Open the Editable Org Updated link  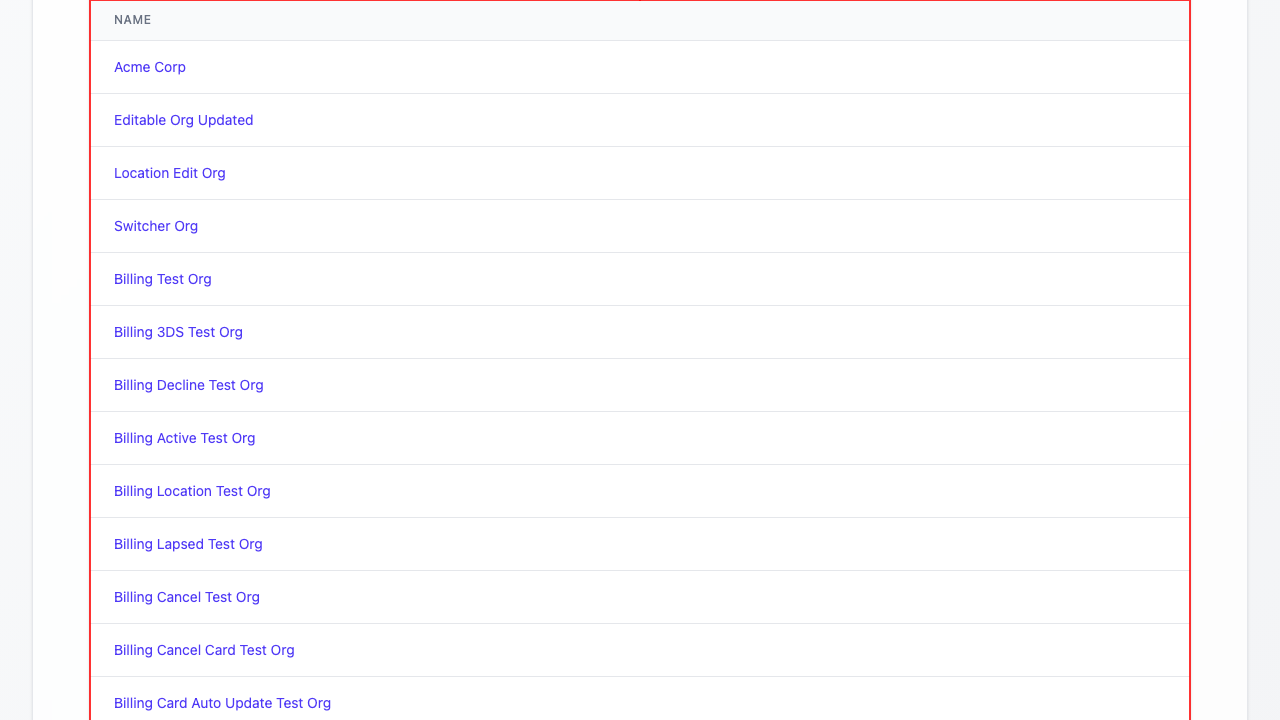pos(183,120)
